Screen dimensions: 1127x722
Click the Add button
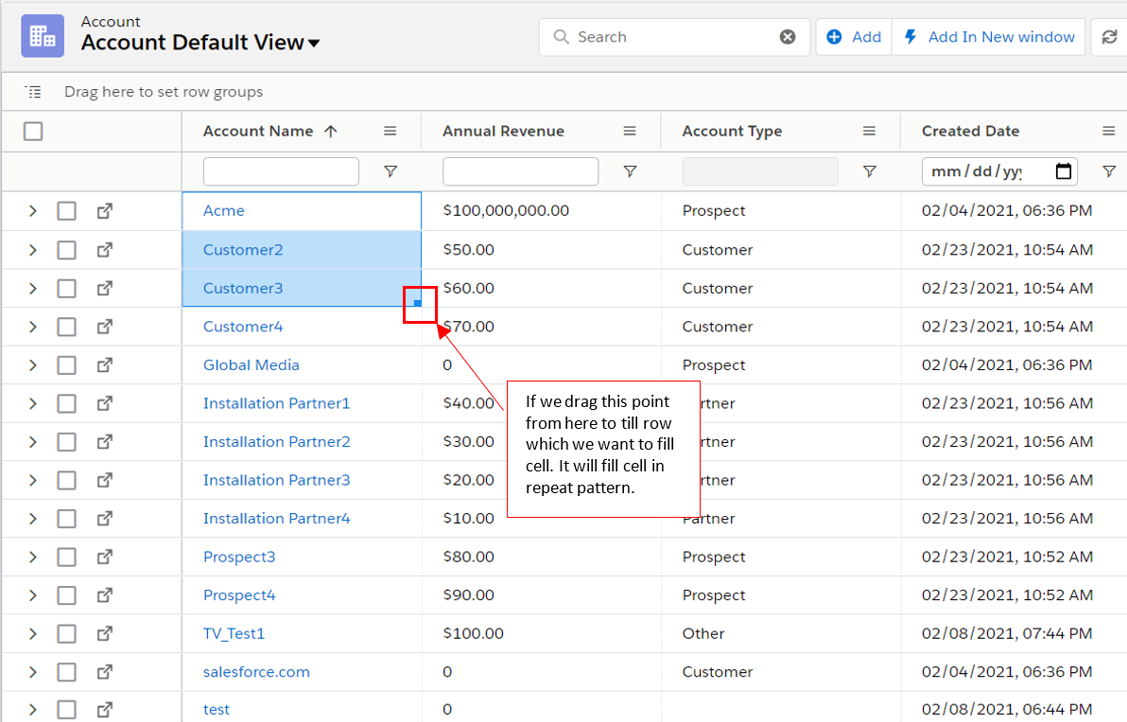854,37
